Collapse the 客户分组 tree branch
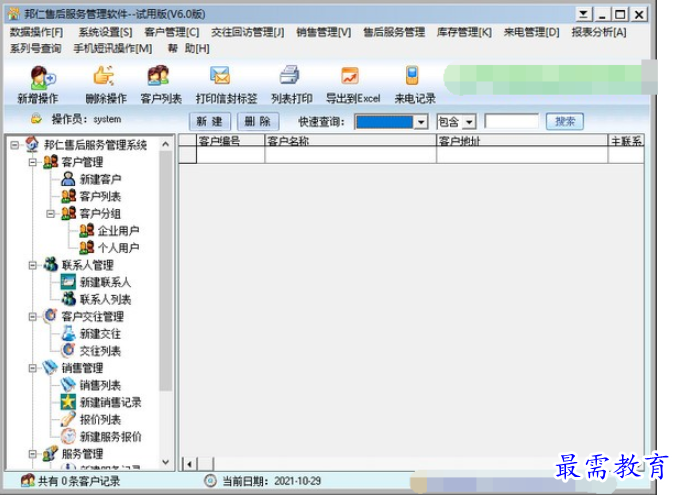This screenshot has height=498, width=677. coord(51,214)
